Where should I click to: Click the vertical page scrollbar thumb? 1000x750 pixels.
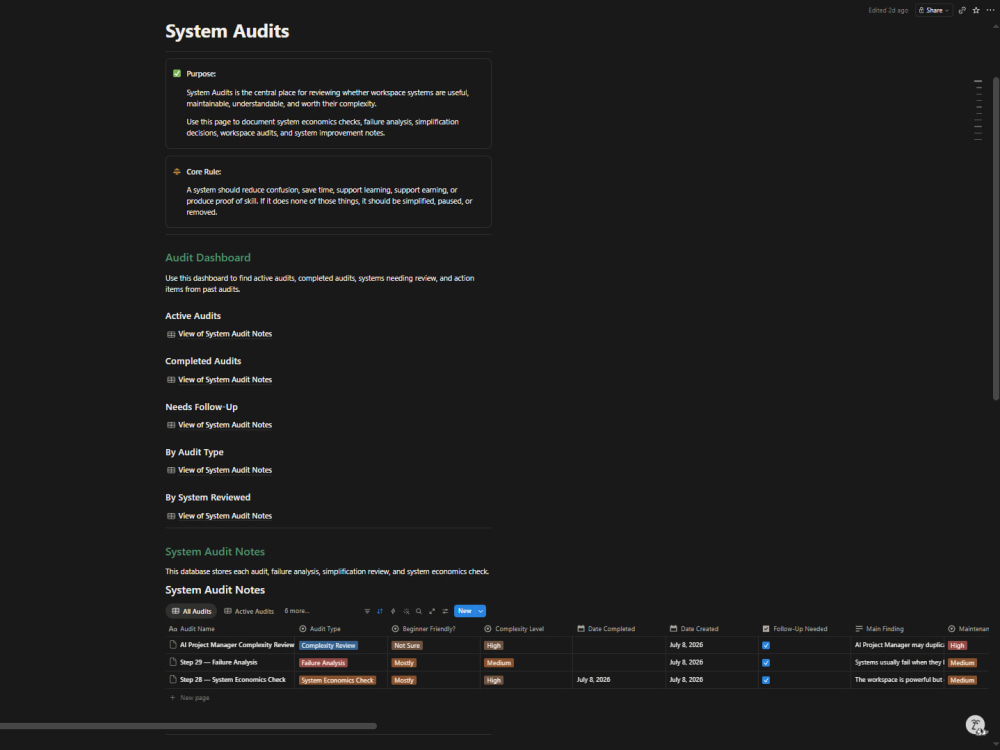tap(996, 239)
